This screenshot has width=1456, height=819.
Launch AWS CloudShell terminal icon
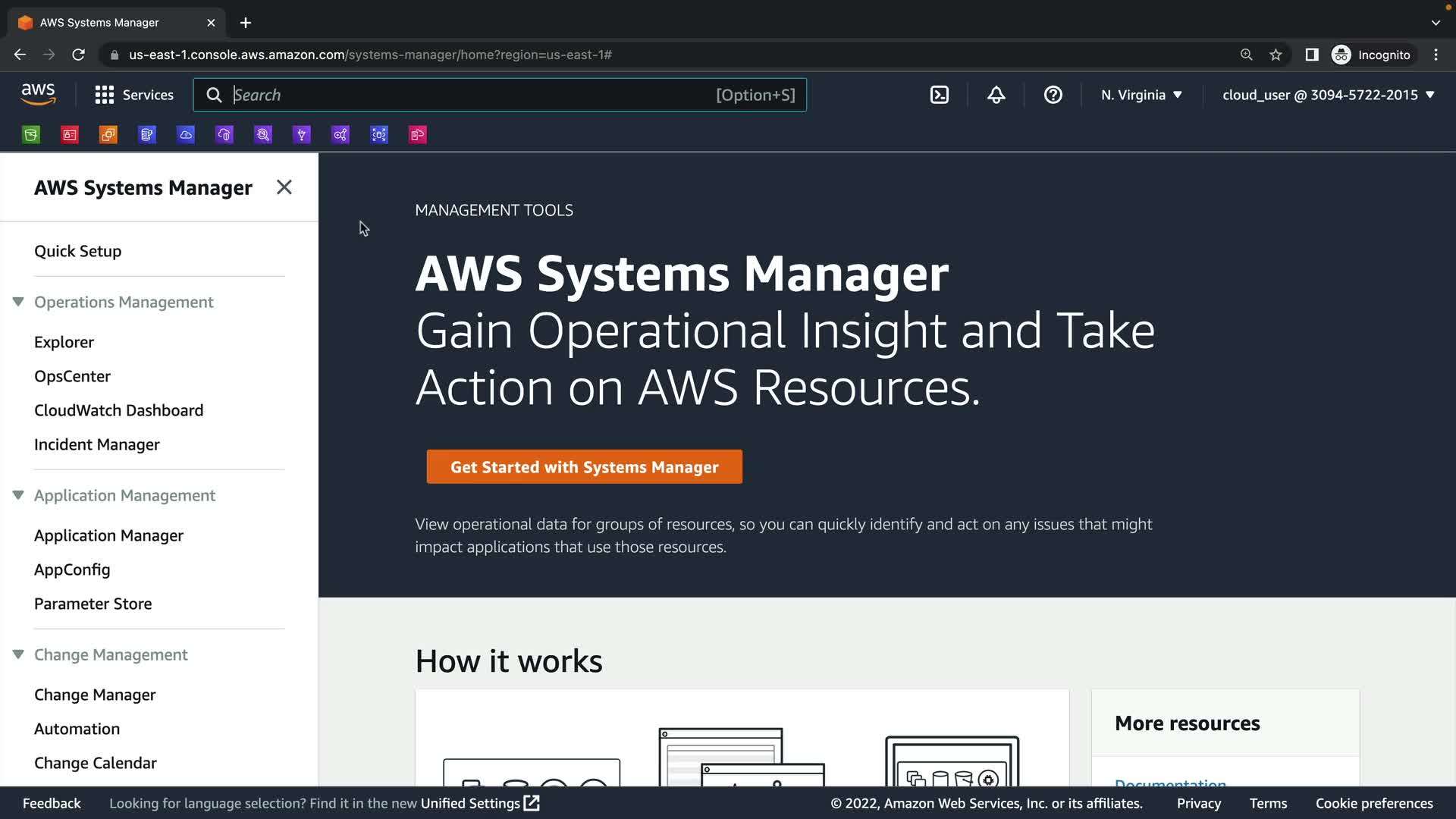click(x=940, y=95)
